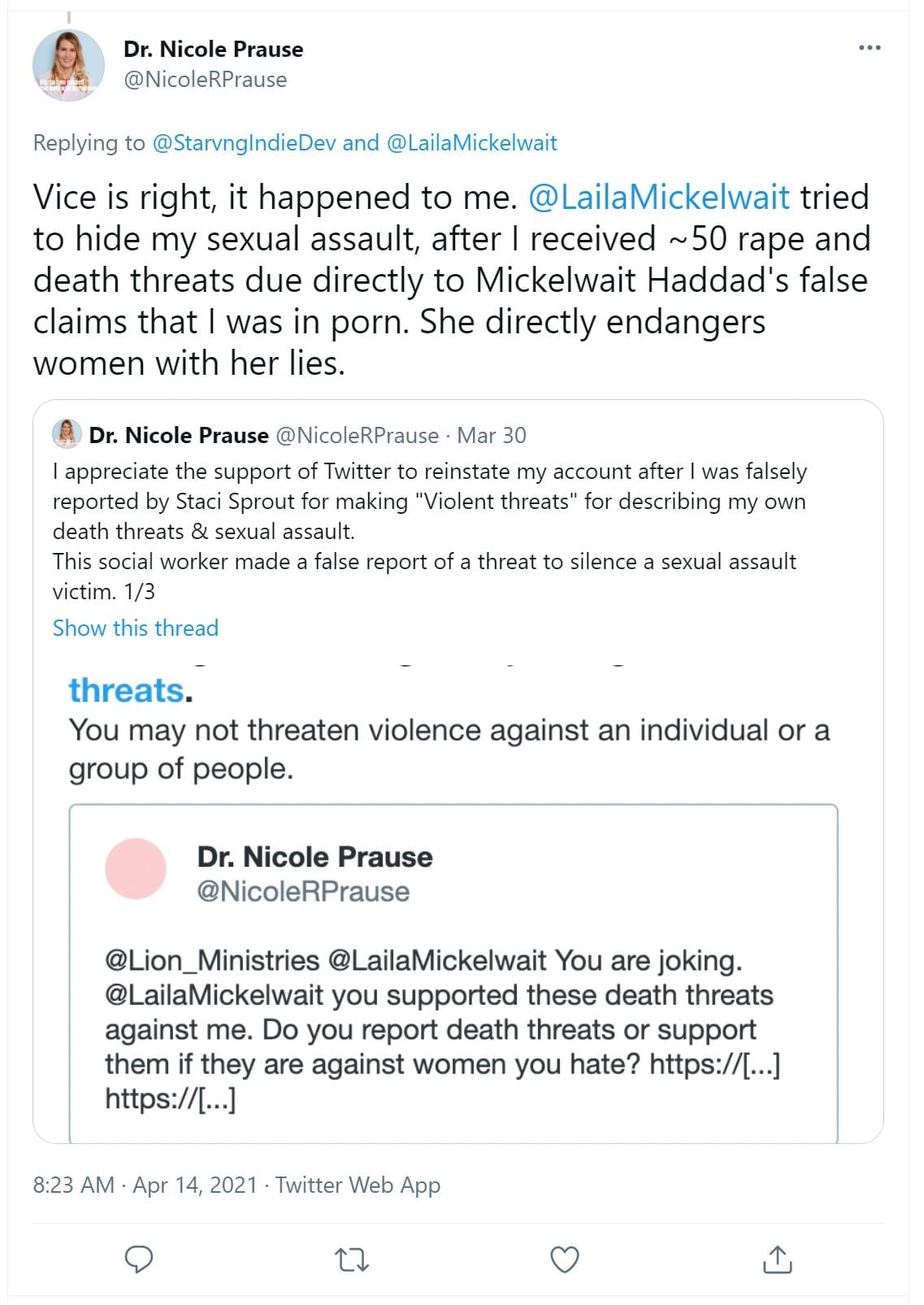Click the blue "threats" link in image
Image resolution: width=924 pixels, height=1305 pixels.
(127, 690)
